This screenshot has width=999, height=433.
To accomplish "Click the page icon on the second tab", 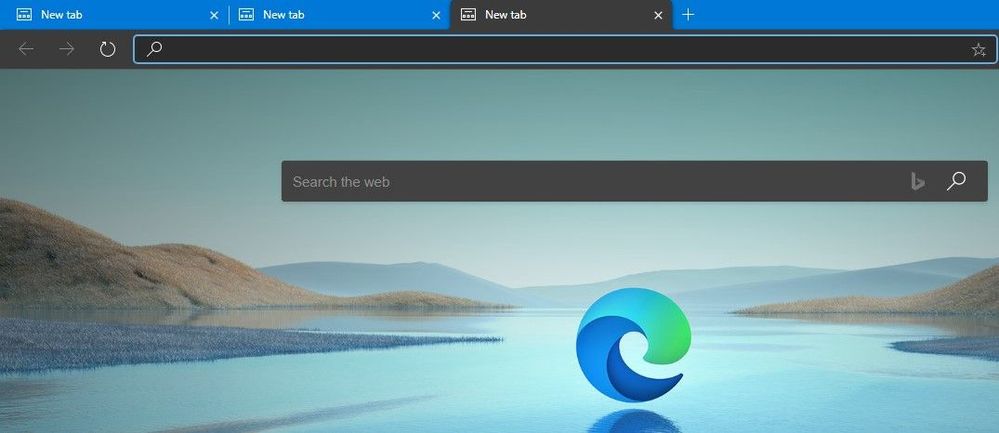I will point(246,15).
